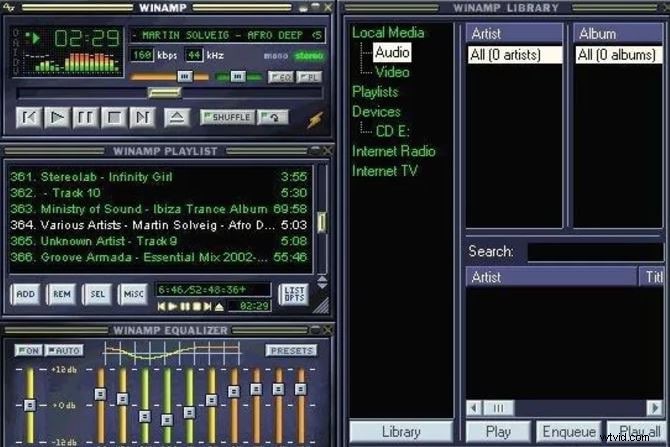Open the MISC menu in playlist

(133, 294)
